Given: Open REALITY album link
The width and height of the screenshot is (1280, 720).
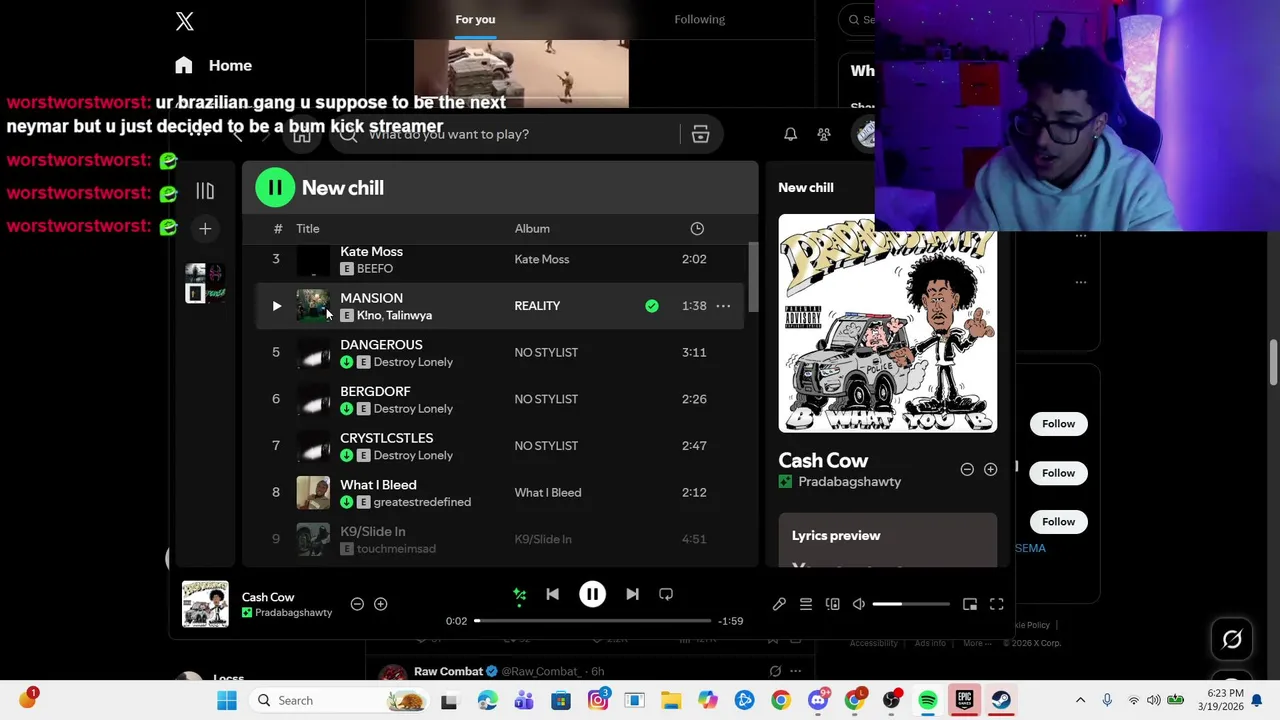Looking at the screenshot, I should pos(537,306).
